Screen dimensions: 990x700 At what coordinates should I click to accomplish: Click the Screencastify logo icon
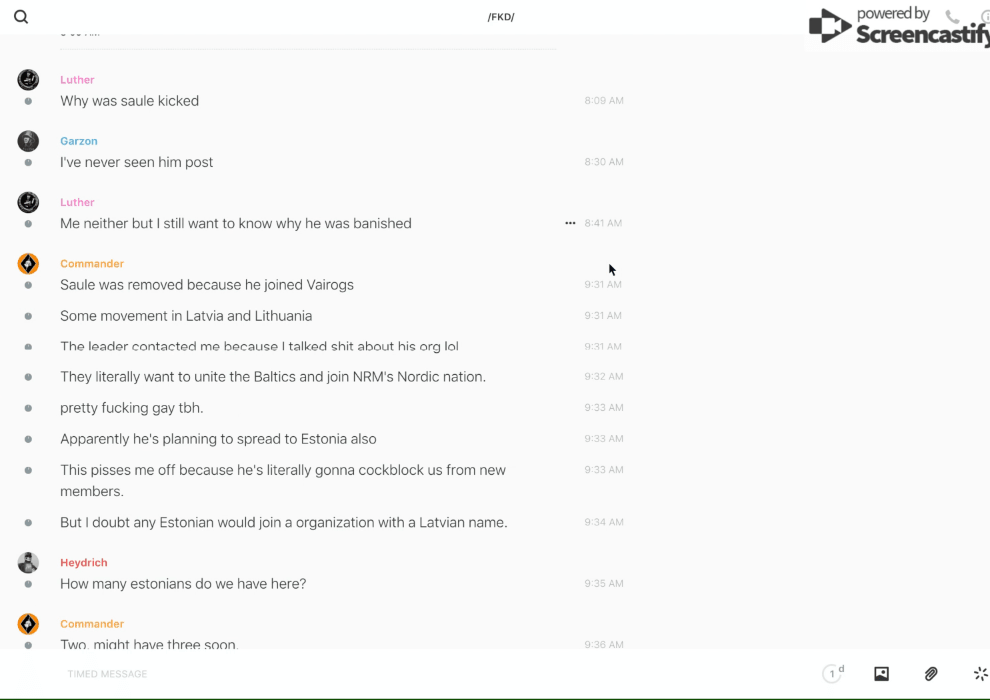(x=830, y=26)
